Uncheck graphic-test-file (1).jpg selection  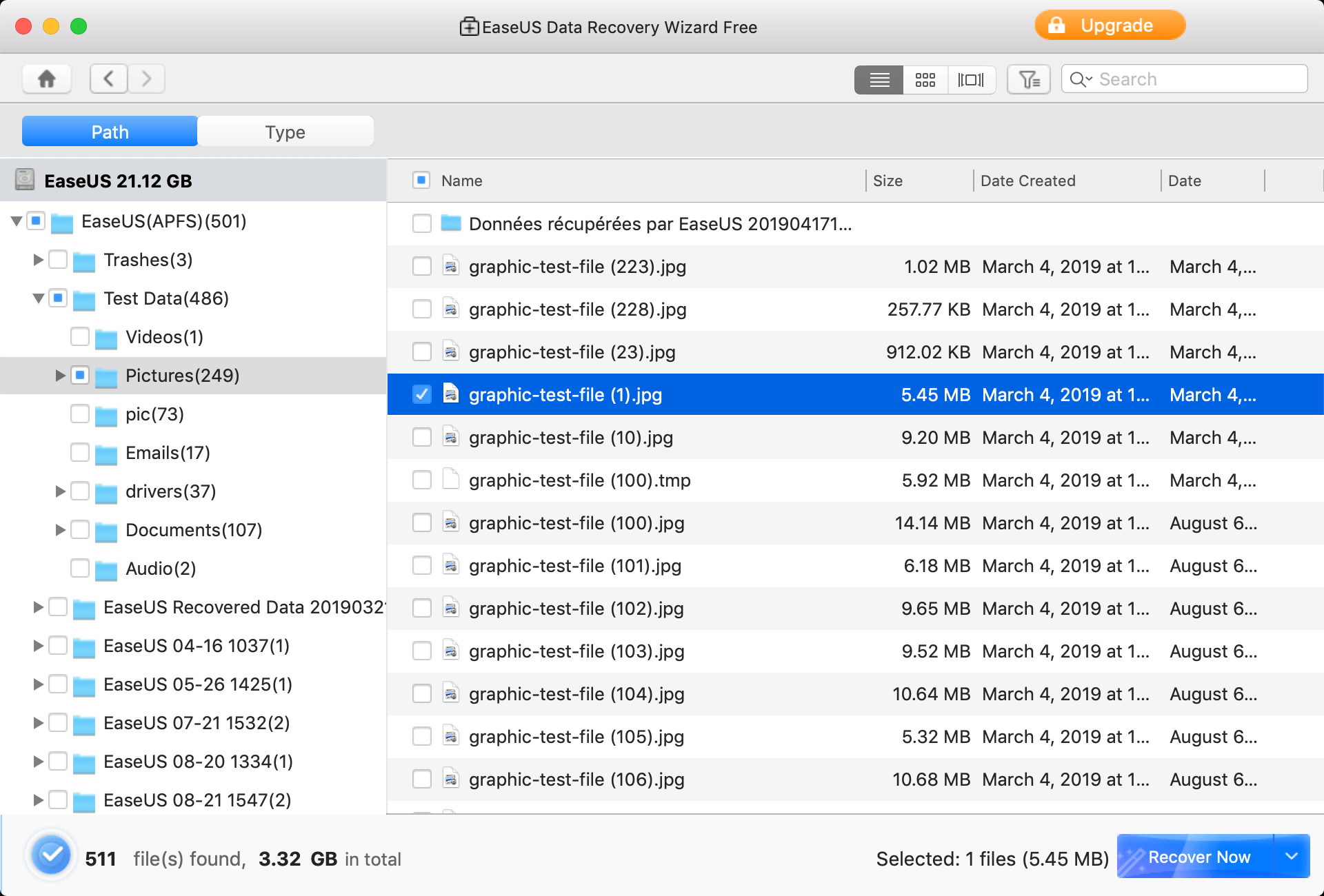pos(421,394)
